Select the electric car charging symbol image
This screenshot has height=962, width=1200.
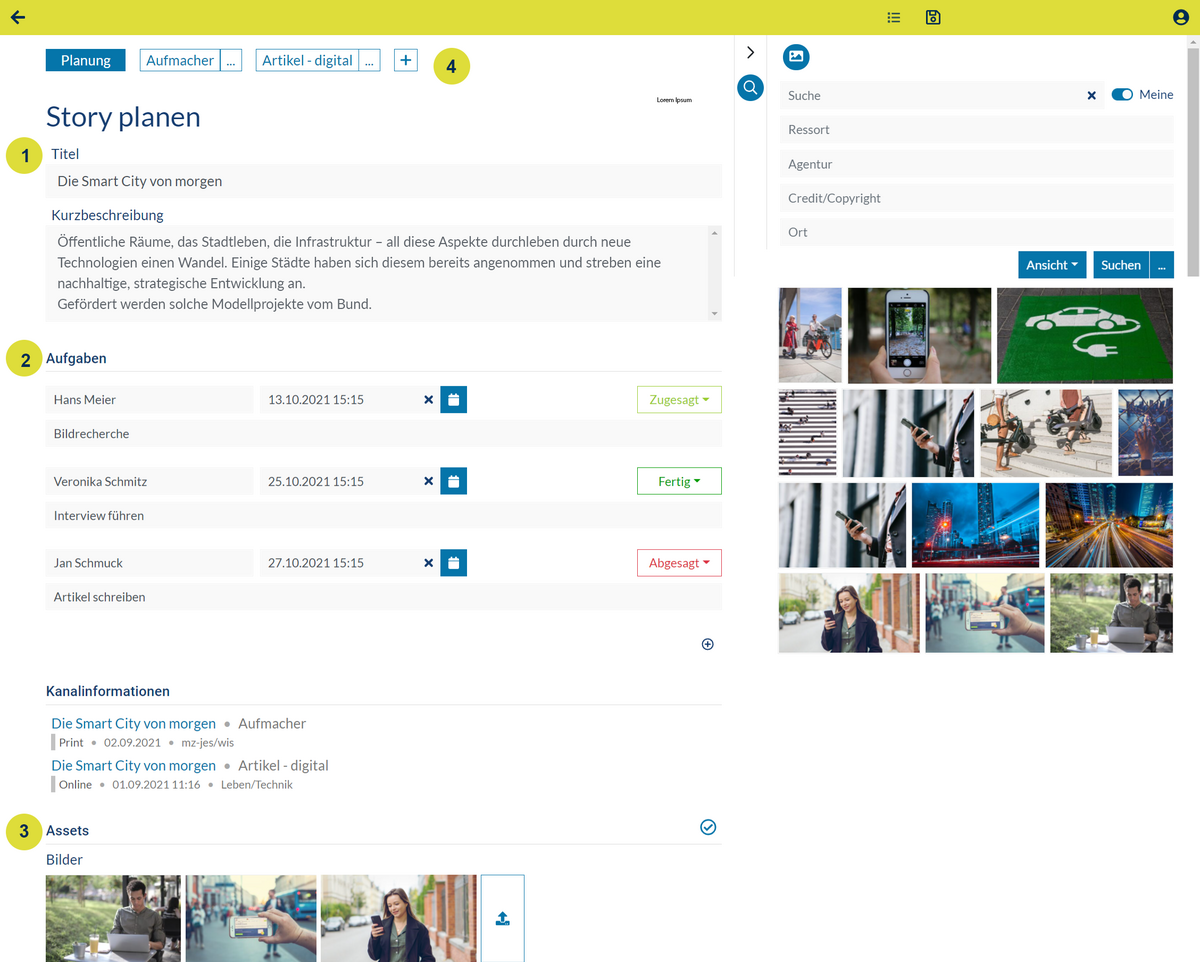[x=1085, y=335]
